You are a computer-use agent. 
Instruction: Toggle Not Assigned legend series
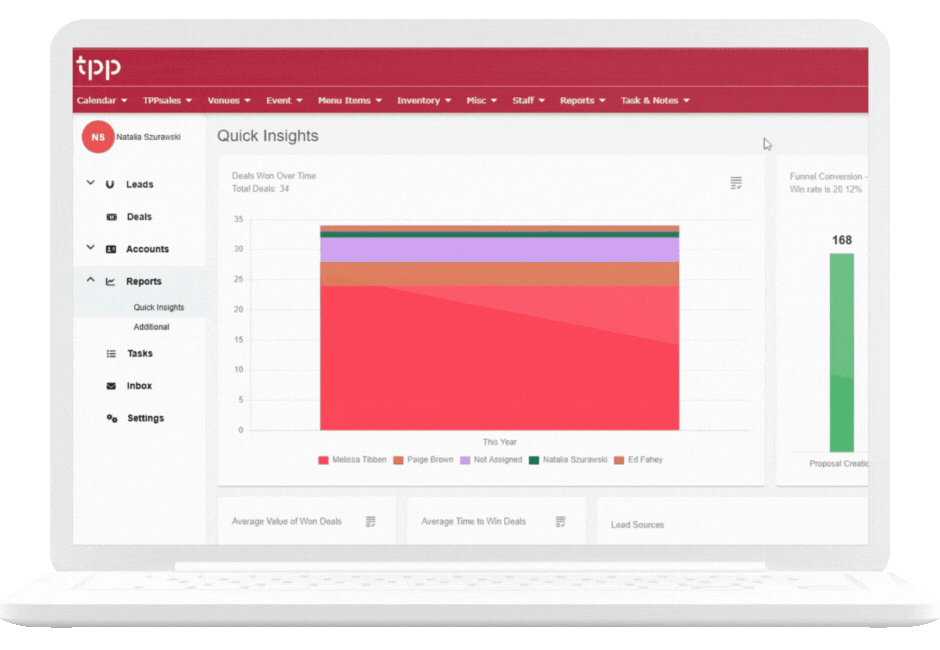tap(491, 460)
